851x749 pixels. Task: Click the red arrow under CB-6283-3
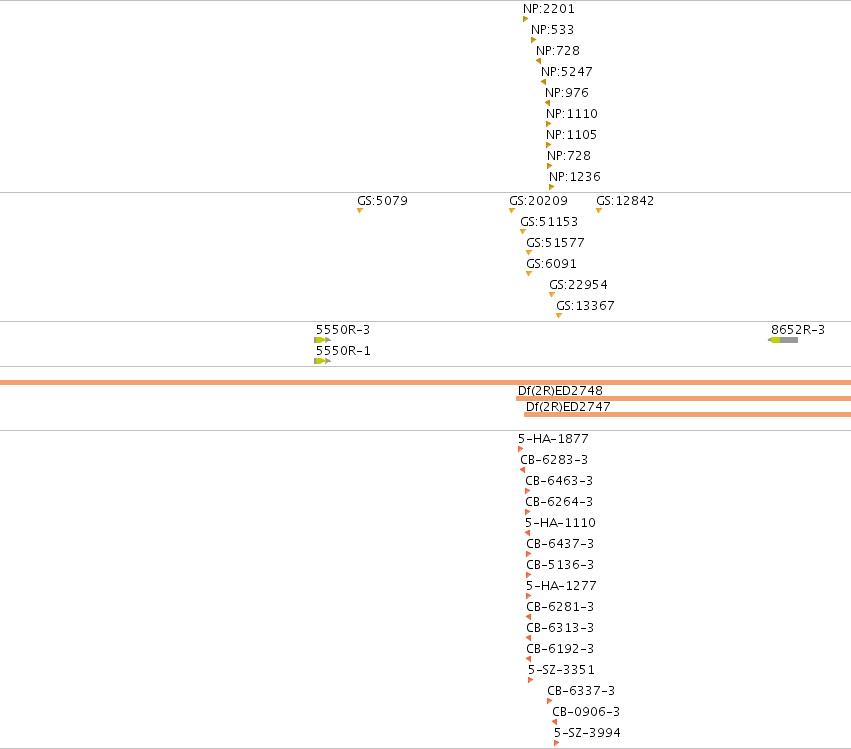click(x=522, y=470)
